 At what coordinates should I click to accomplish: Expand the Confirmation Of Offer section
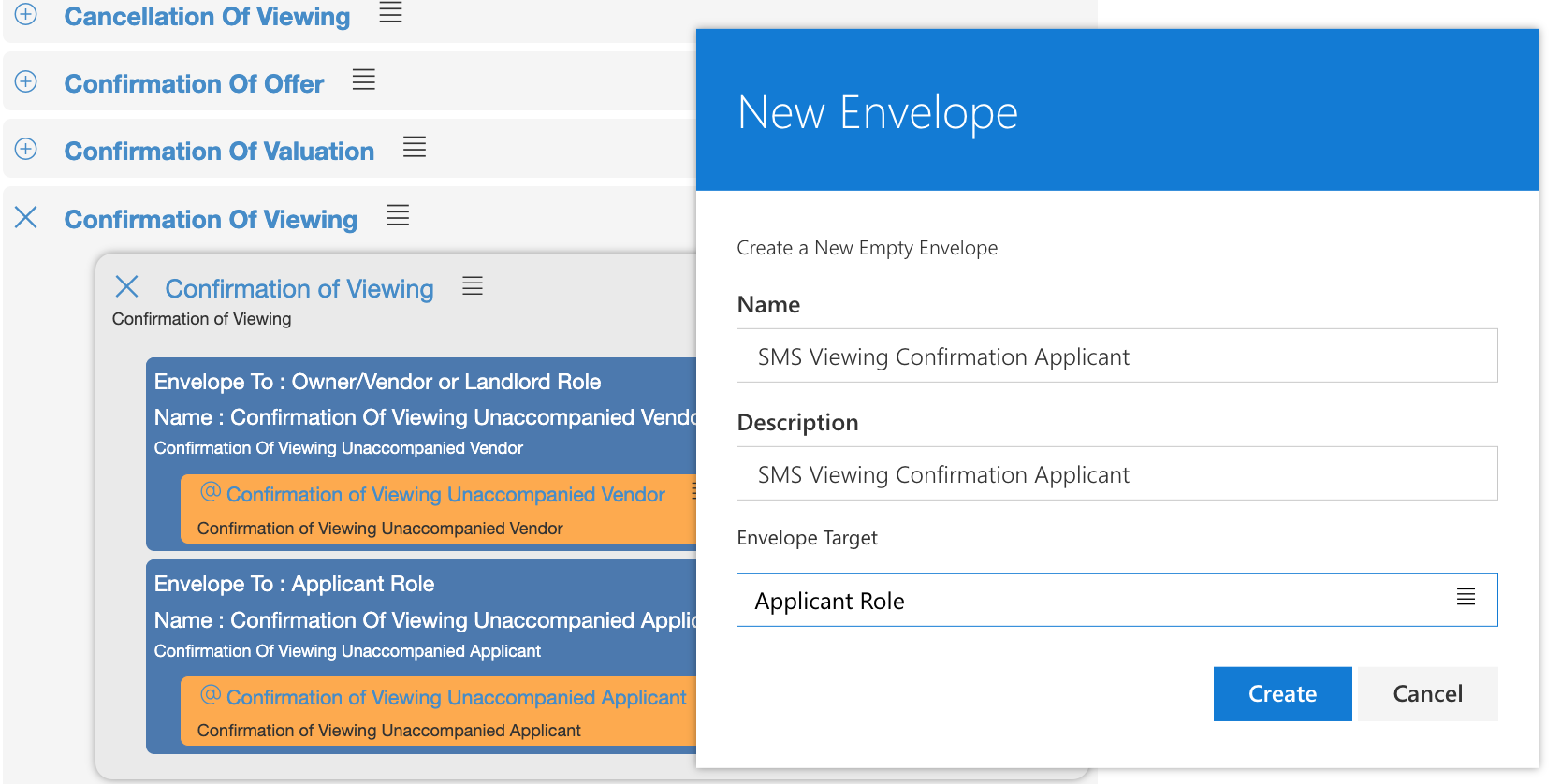(26, 81)
